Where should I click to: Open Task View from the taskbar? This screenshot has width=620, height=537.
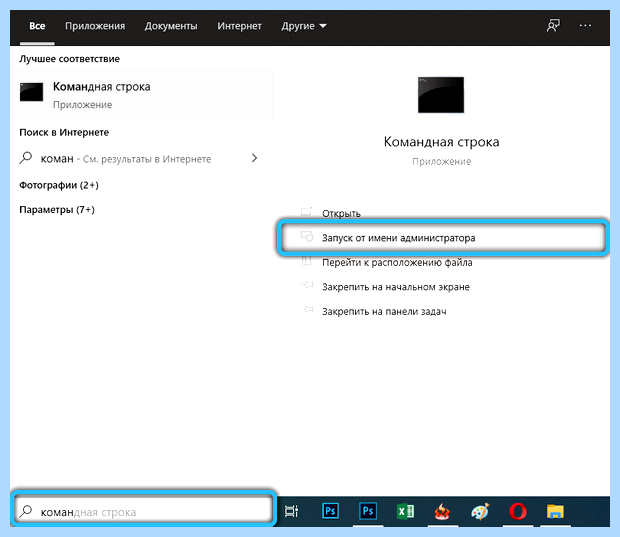click(291, 511)
